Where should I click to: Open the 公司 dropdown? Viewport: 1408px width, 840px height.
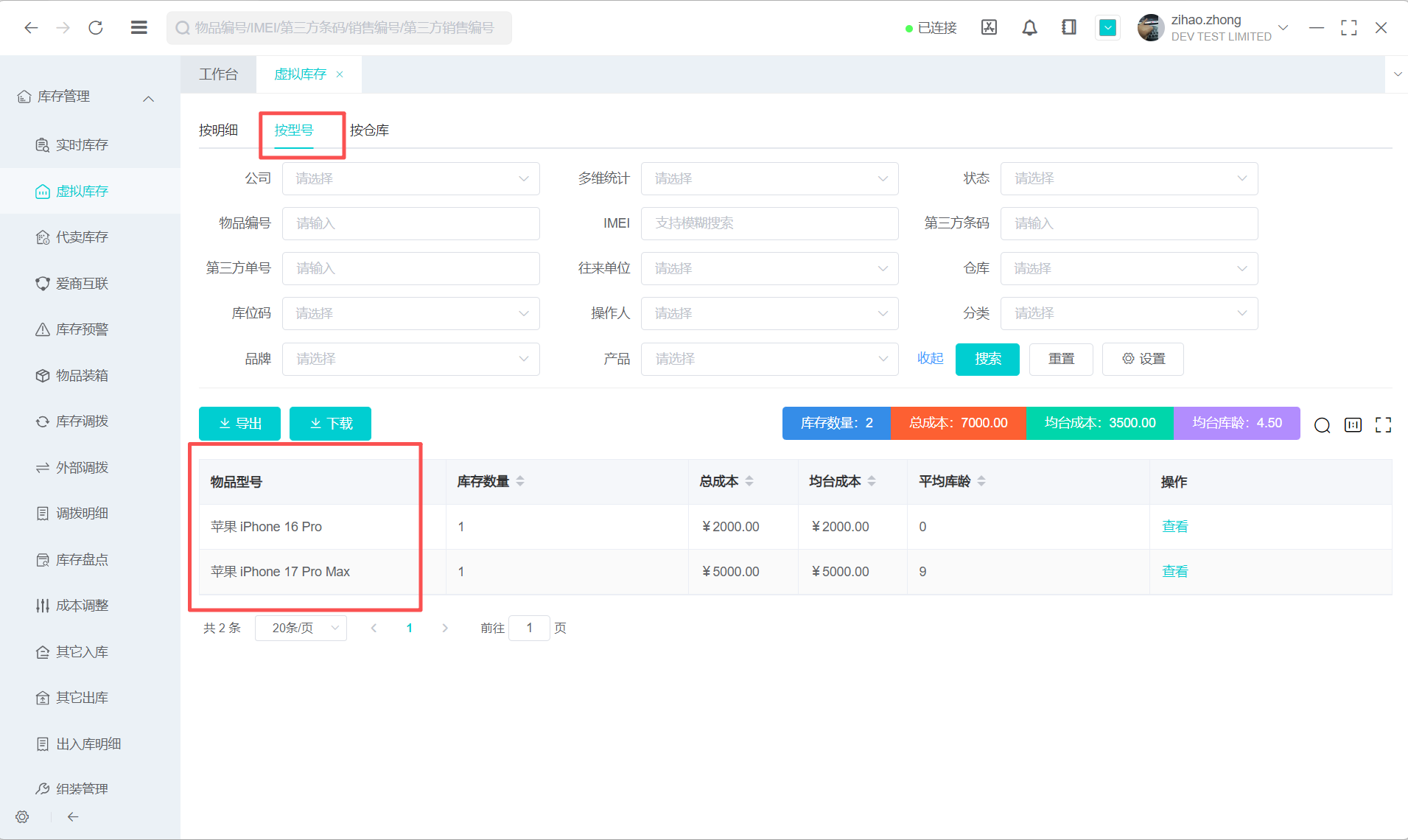click(410, 179)
